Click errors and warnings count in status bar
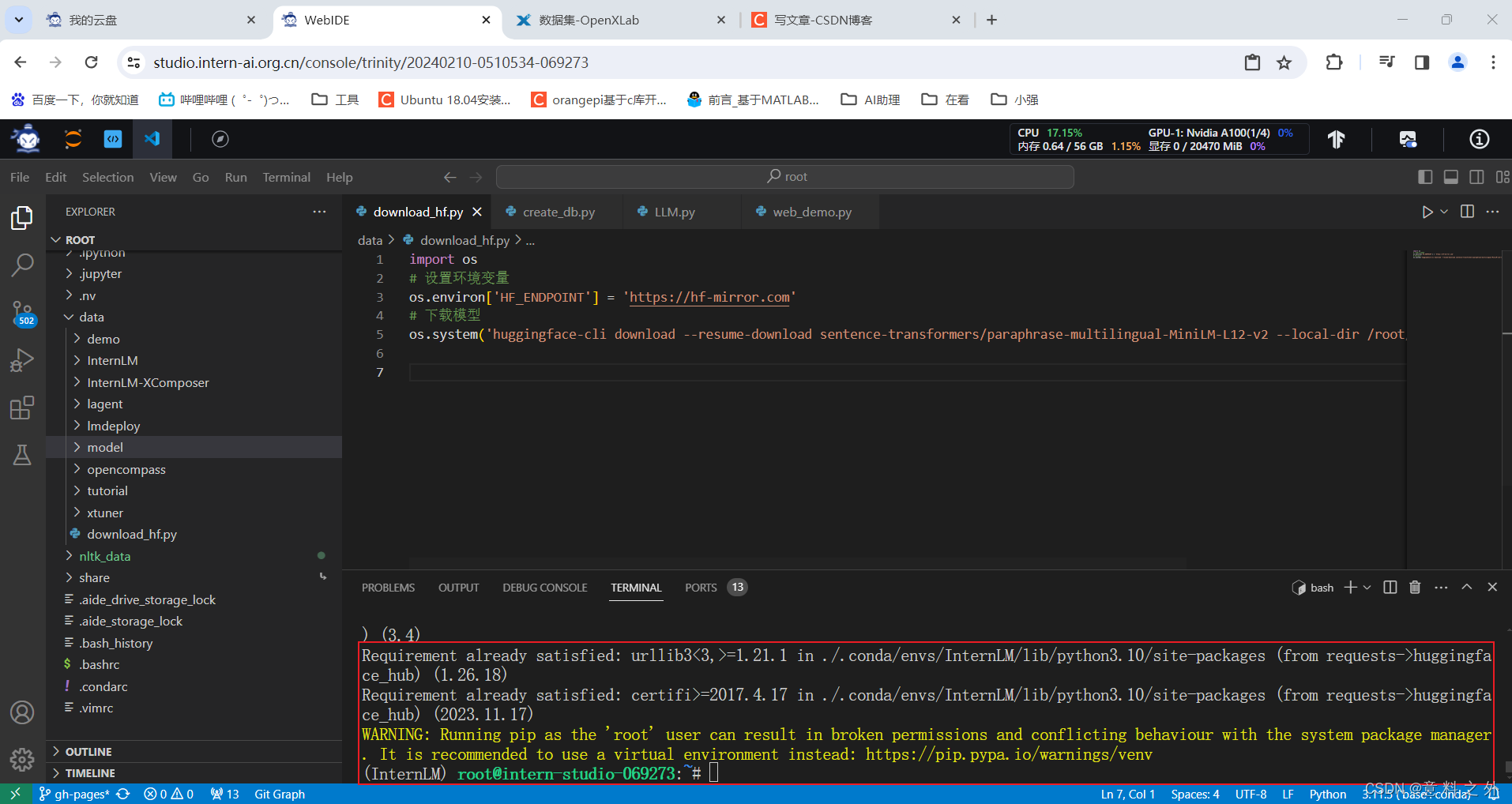The height and width of the screenshot is (804, 1512). [168, 794]
